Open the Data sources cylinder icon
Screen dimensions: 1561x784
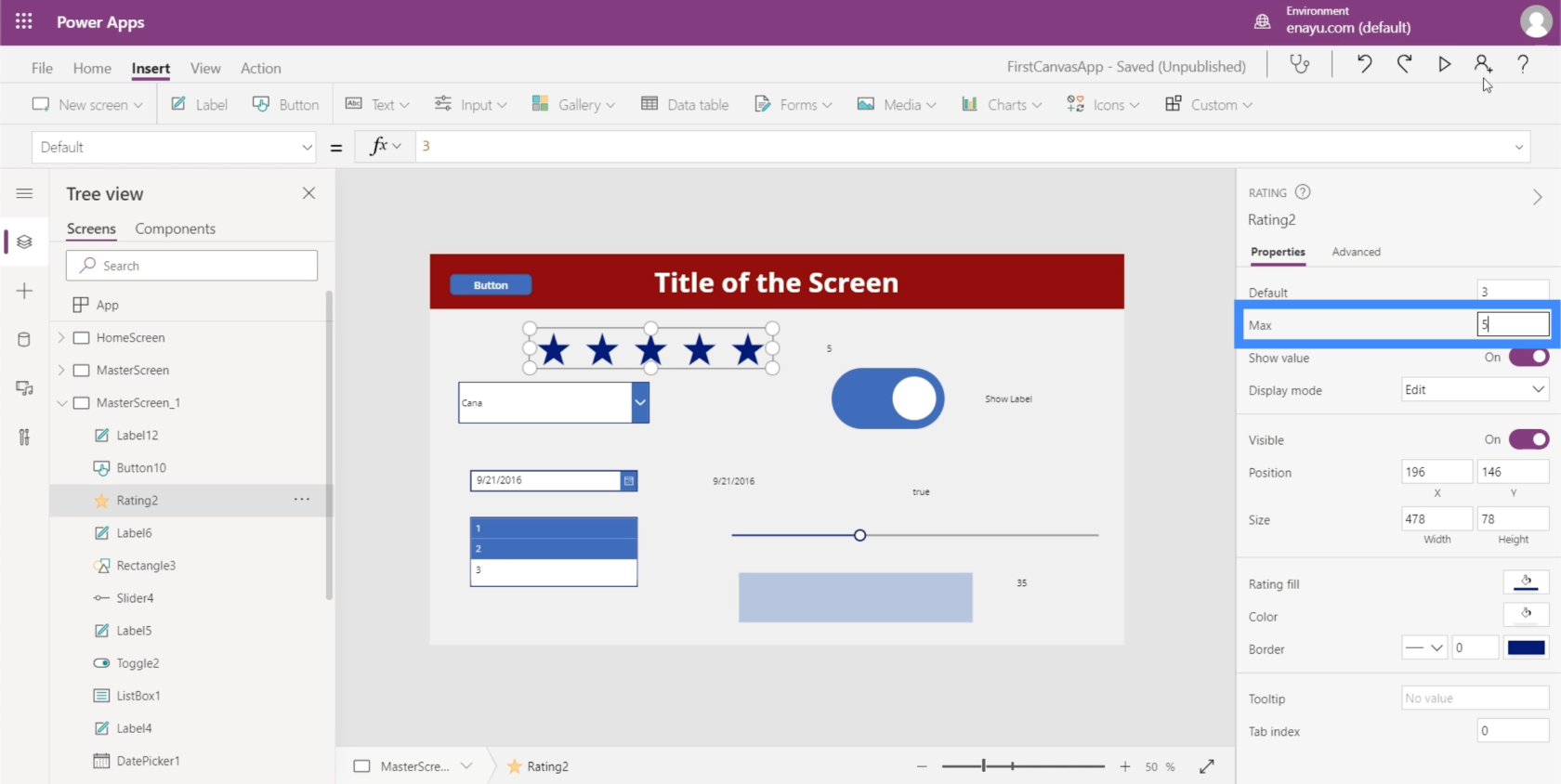click(x=24, y=339)
